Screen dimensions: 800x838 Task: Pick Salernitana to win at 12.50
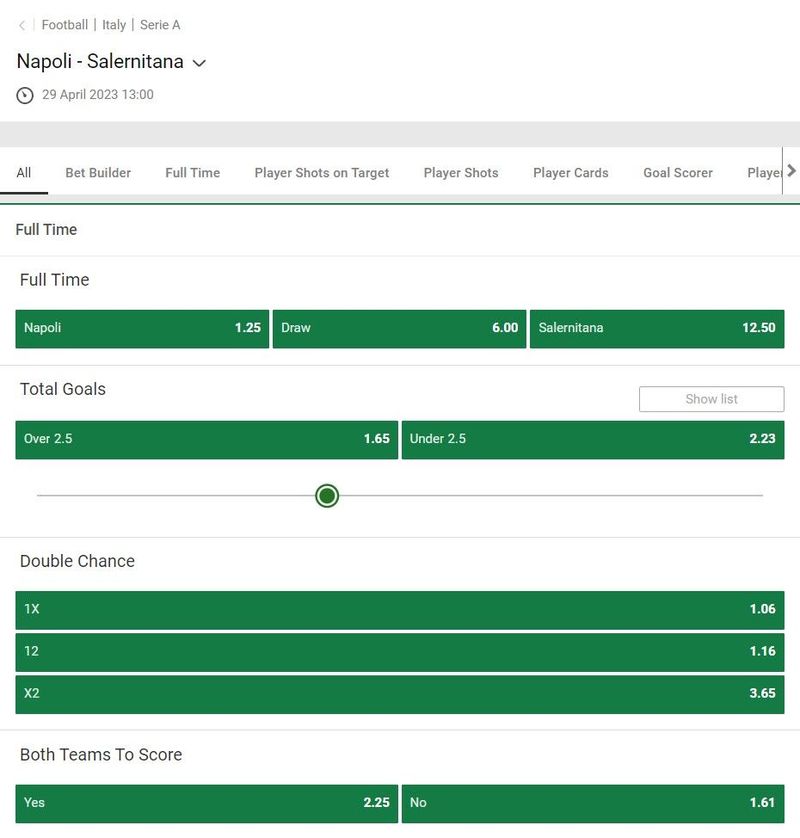coord(657,329)
